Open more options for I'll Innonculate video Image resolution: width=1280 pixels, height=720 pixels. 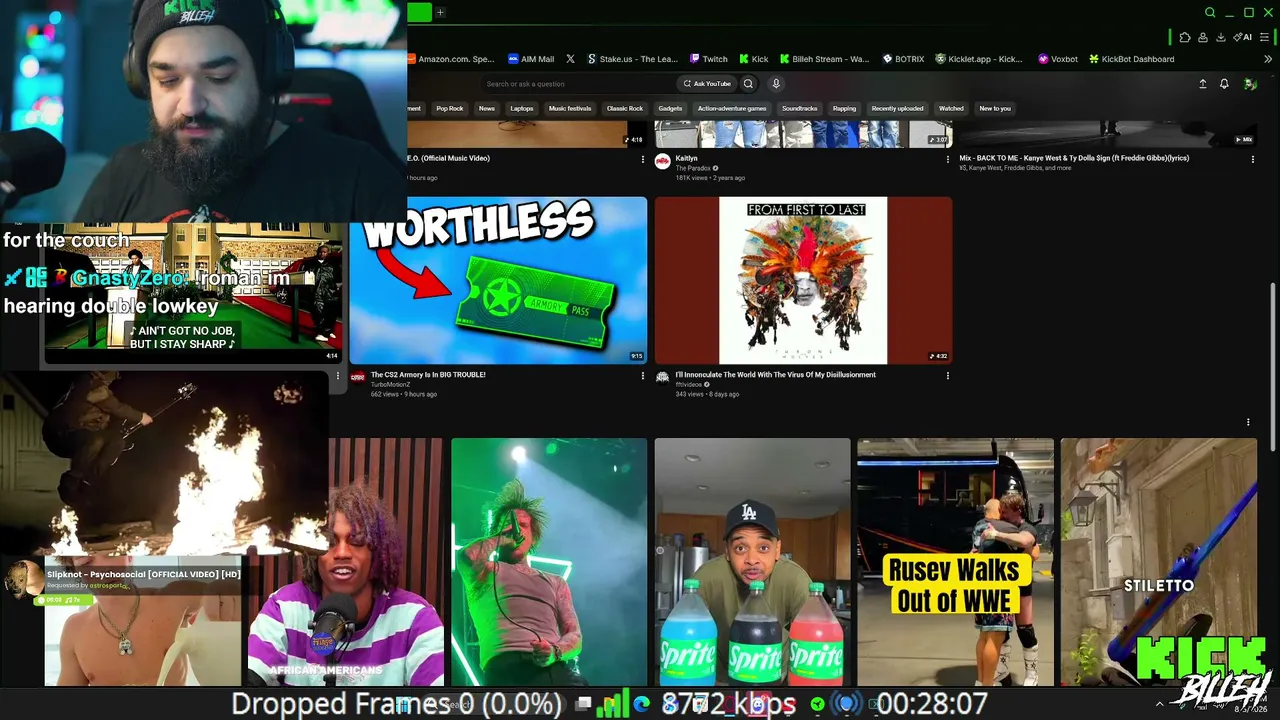(x=947, y=376)
